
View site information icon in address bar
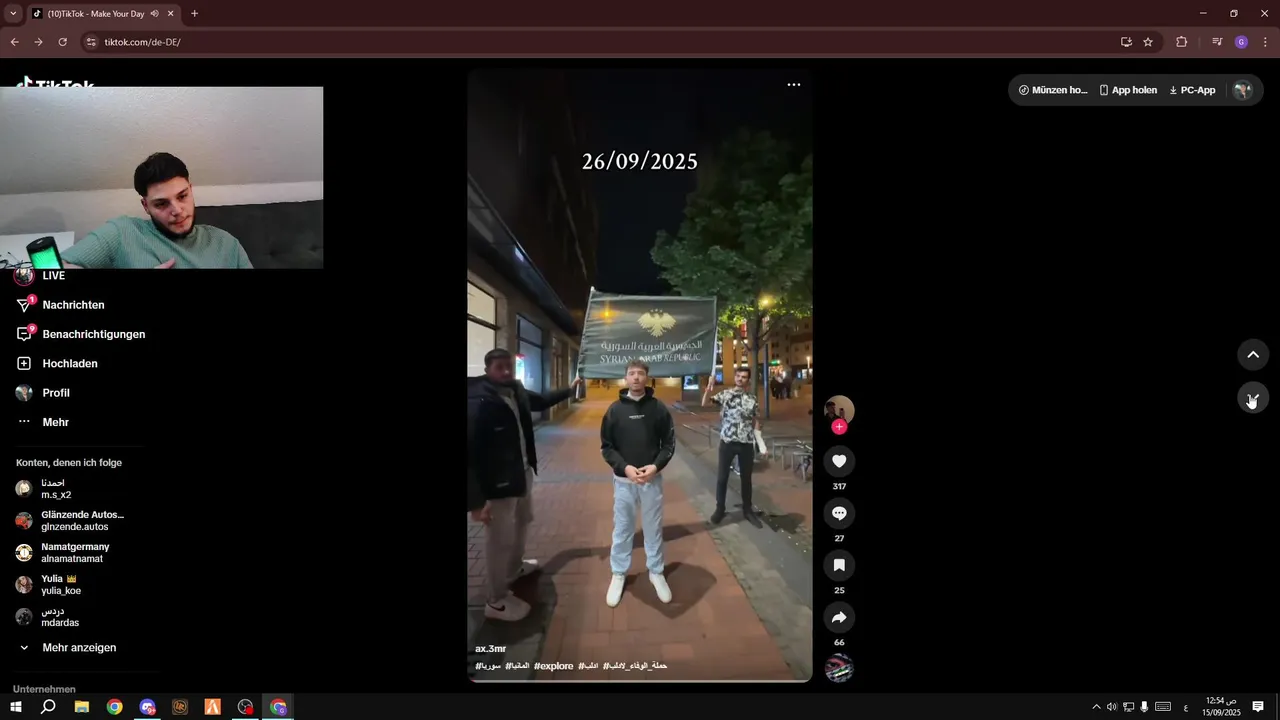pyautogui.click(x=90, y=42)
